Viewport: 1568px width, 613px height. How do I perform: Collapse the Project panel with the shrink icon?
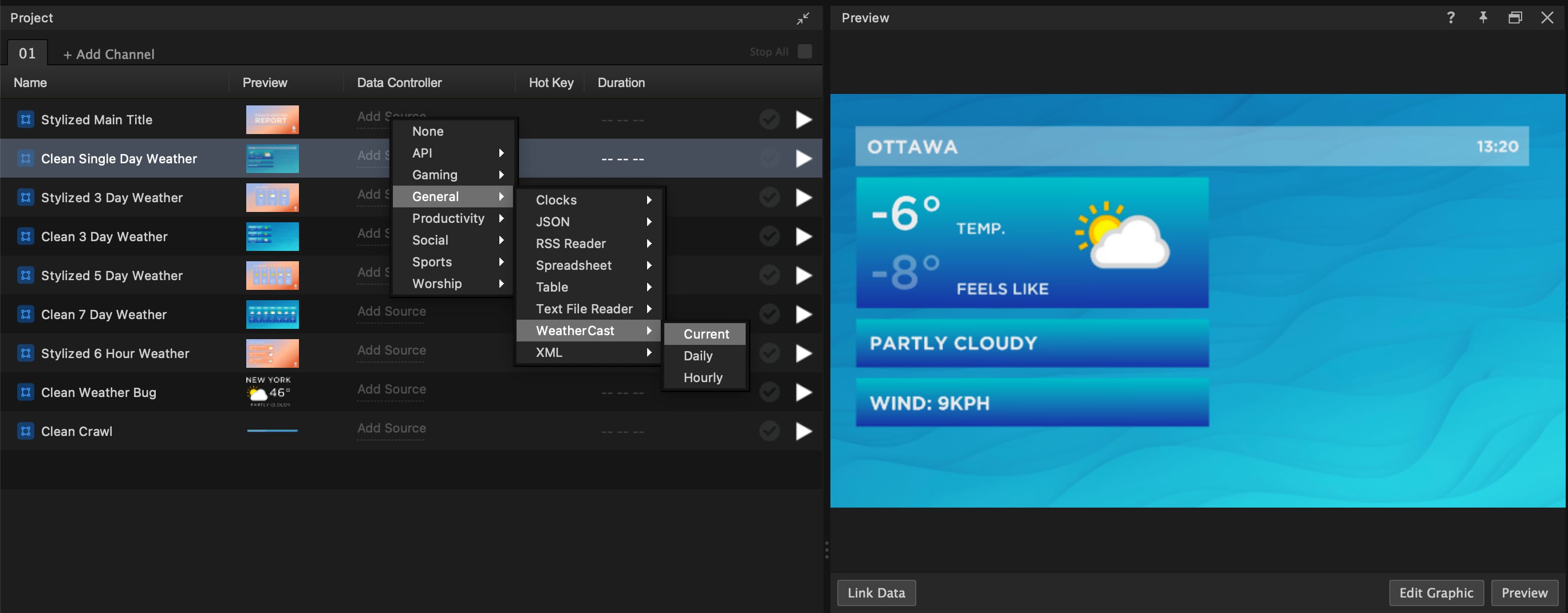pyautogui.click(x=803, y=18)
